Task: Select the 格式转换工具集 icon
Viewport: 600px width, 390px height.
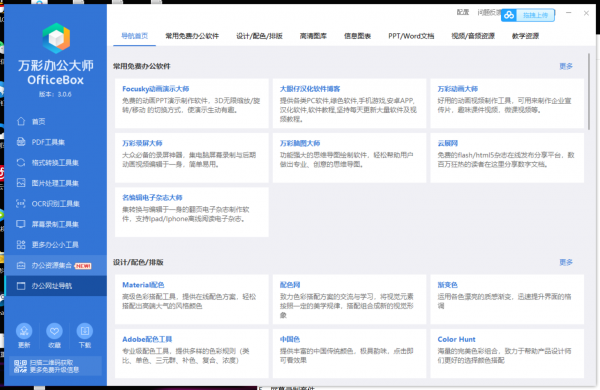Action: coord(21,162)
